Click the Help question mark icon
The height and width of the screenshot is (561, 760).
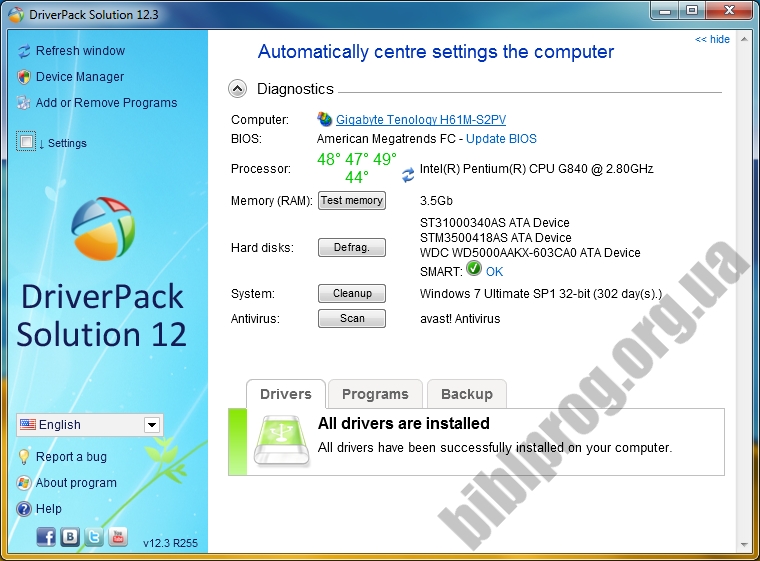coord(24,509)
